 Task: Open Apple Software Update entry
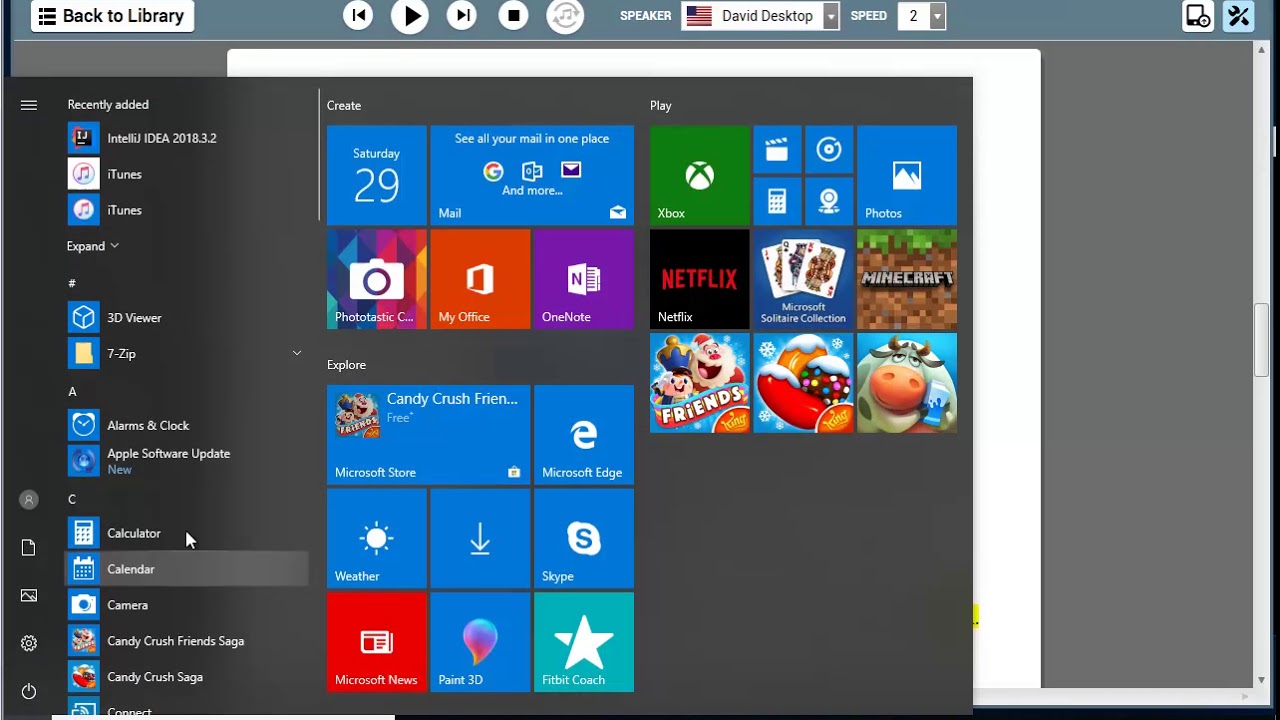pos(186,461)
